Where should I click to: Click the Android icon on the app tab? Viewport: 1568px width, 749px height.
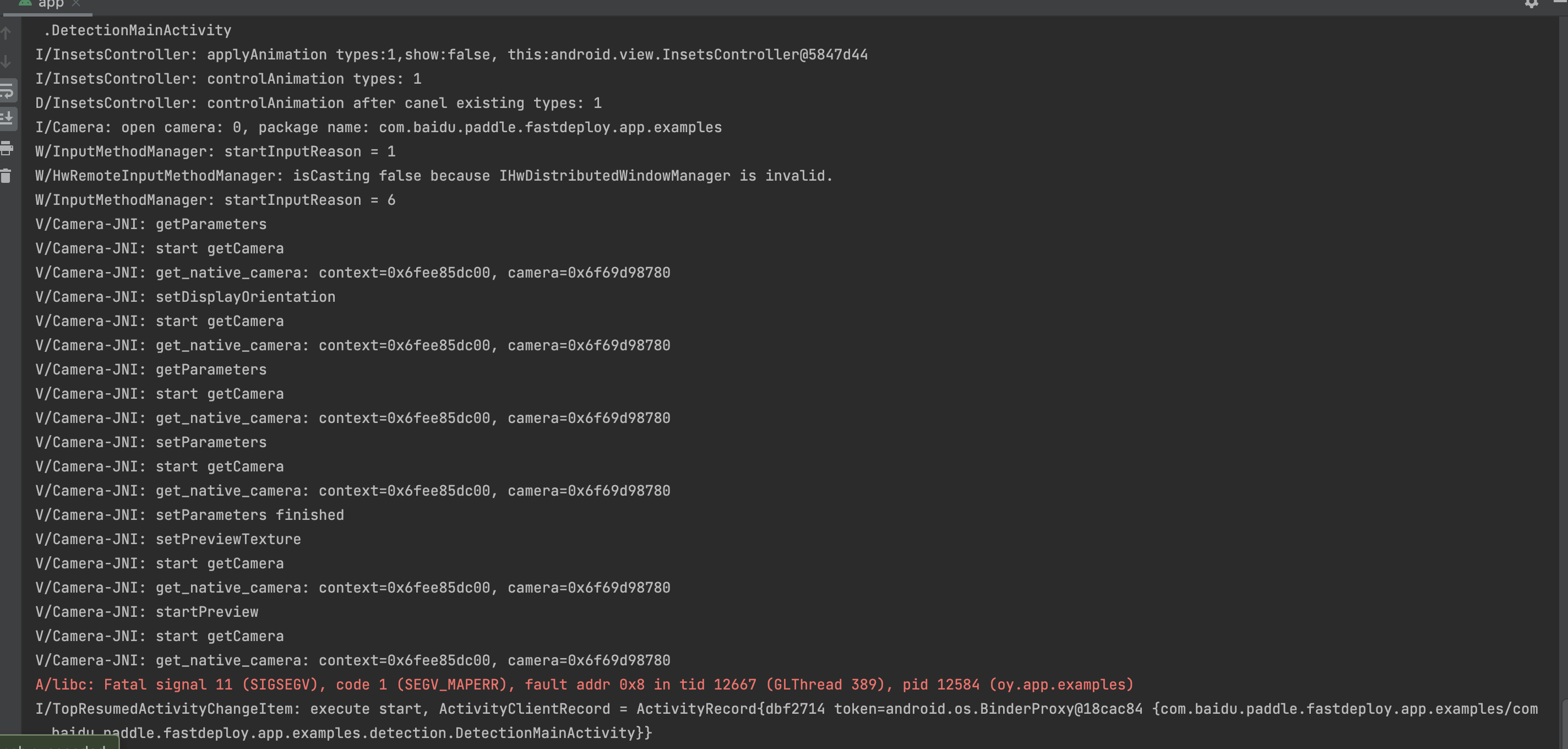click(x=25, y=4)
